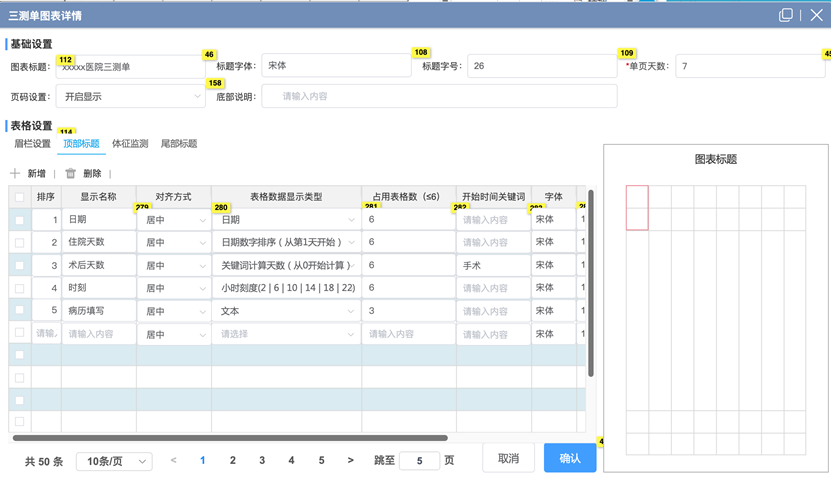Click the 图表标题 input field

[x=131, y=67]
